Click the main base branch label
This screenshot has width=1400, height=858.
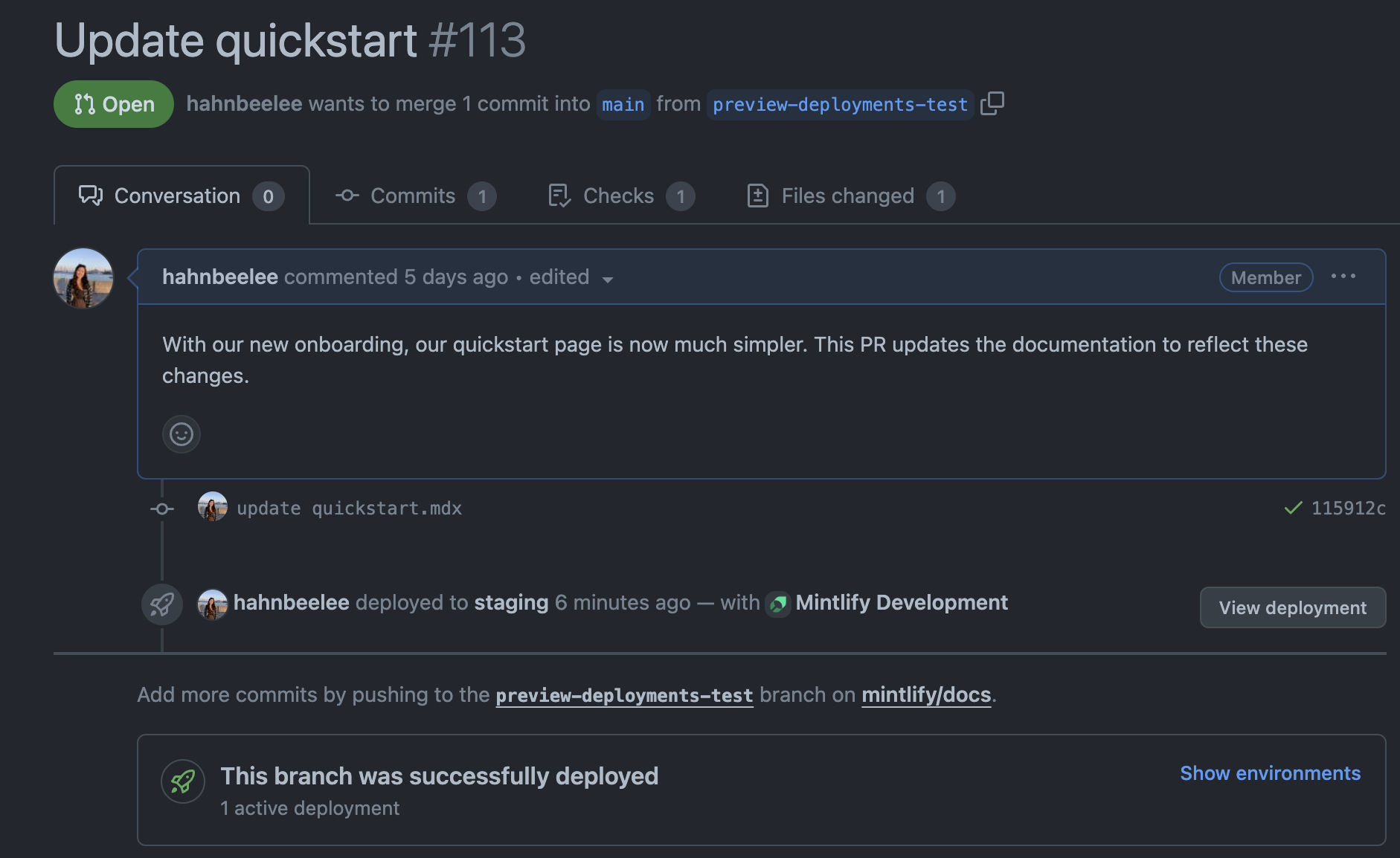(x=623, y=105)
